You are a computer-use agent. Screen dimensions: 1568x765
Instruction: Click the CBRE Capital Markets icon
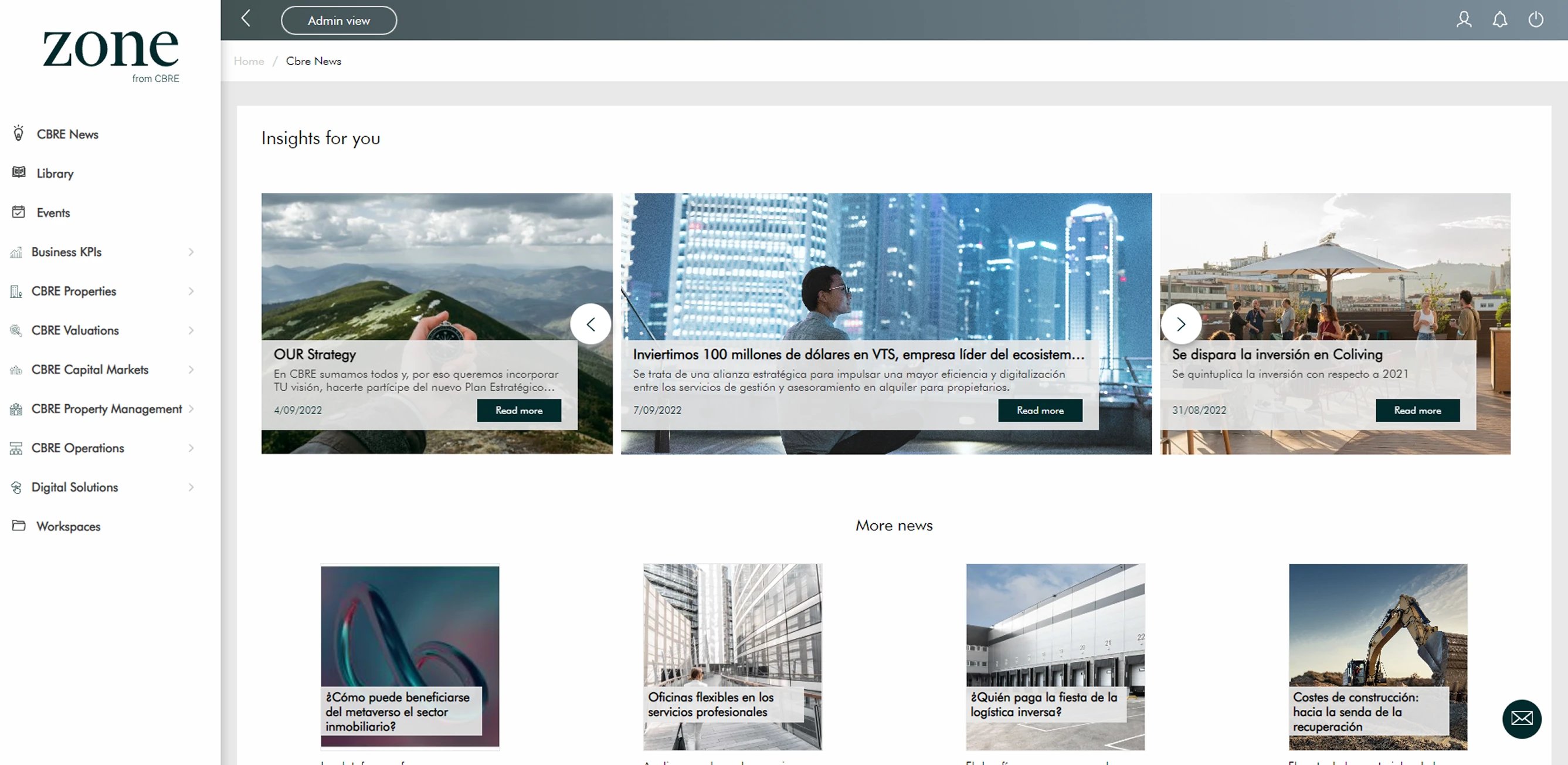(16, 370)
